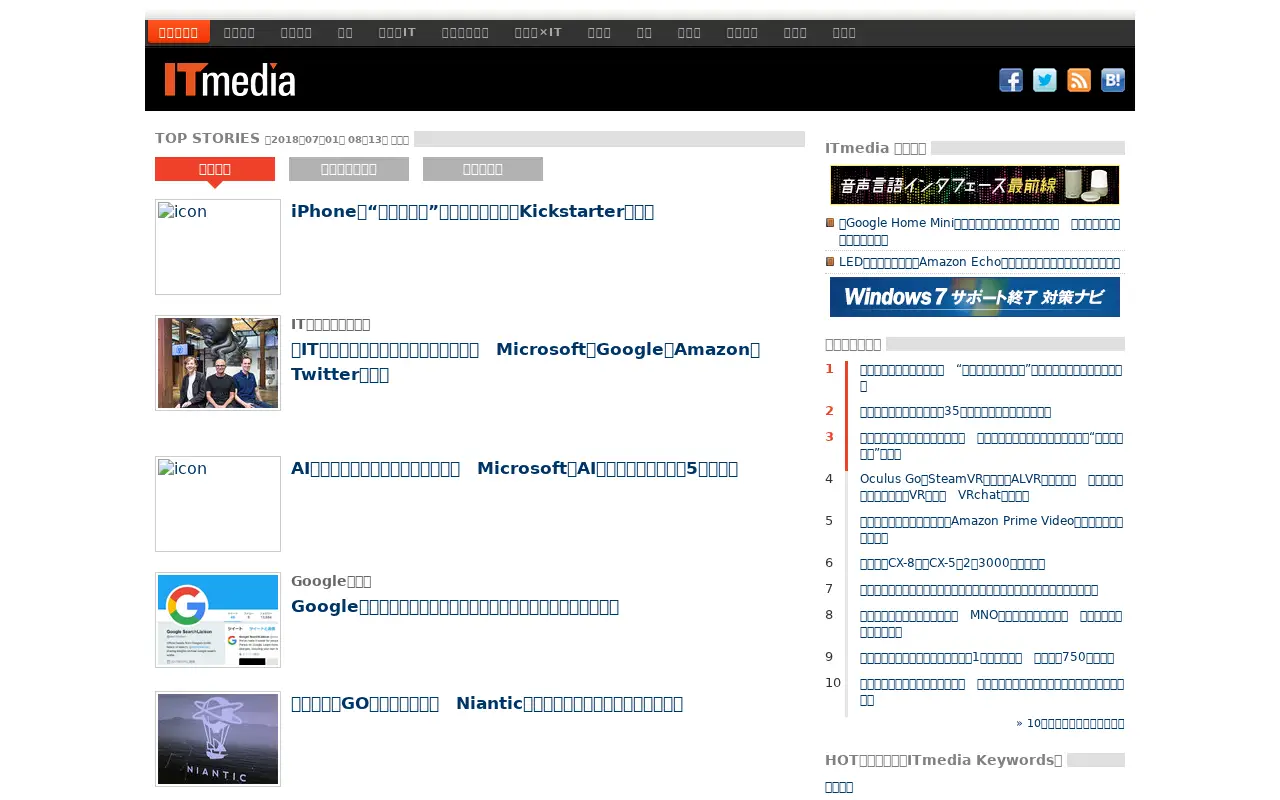Select the active orange tab under TOP STORIES

pos(215,169)
